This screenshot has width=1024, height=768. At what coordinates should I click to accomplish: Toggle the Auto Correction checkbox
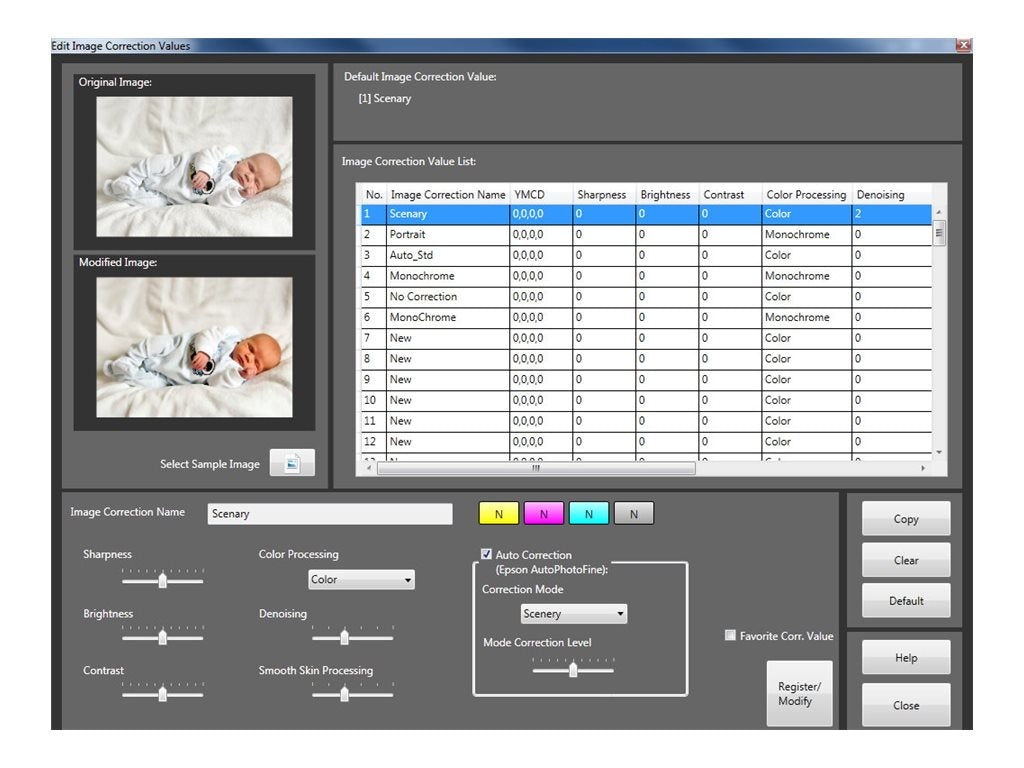point(486,554)
